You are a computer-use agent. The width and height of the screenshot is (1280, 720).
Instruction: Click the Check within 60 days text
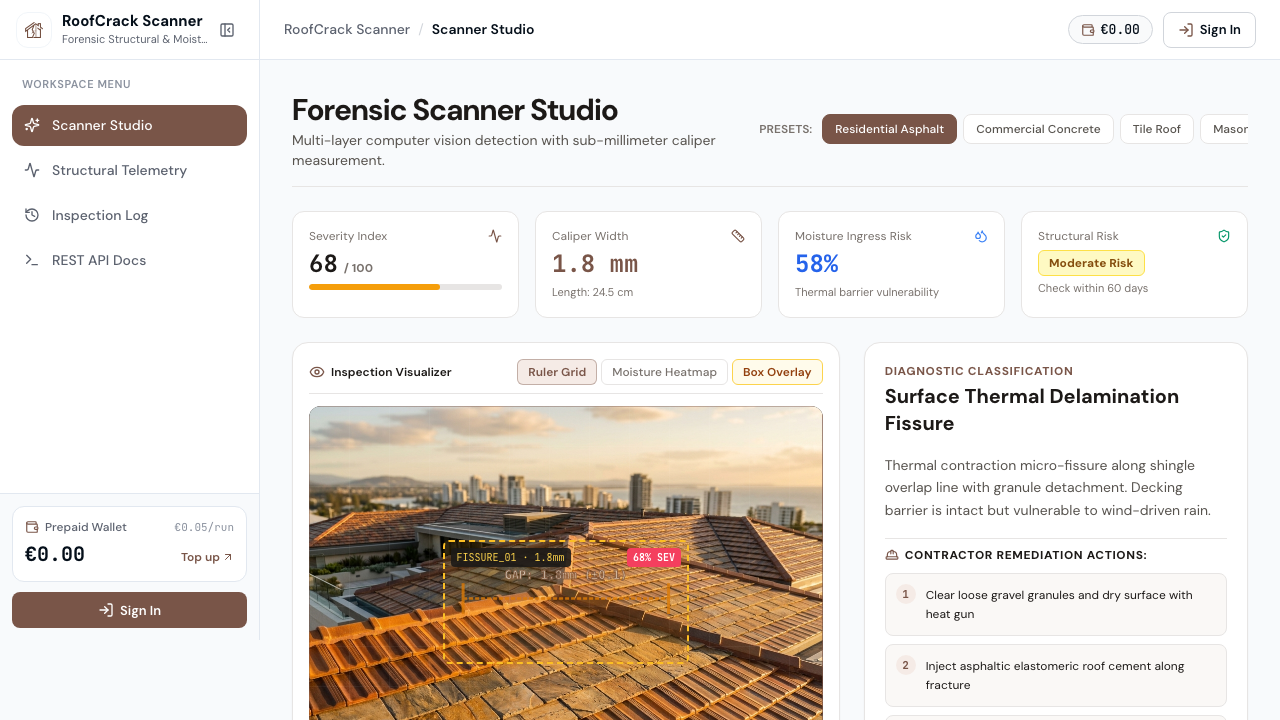1093,288
